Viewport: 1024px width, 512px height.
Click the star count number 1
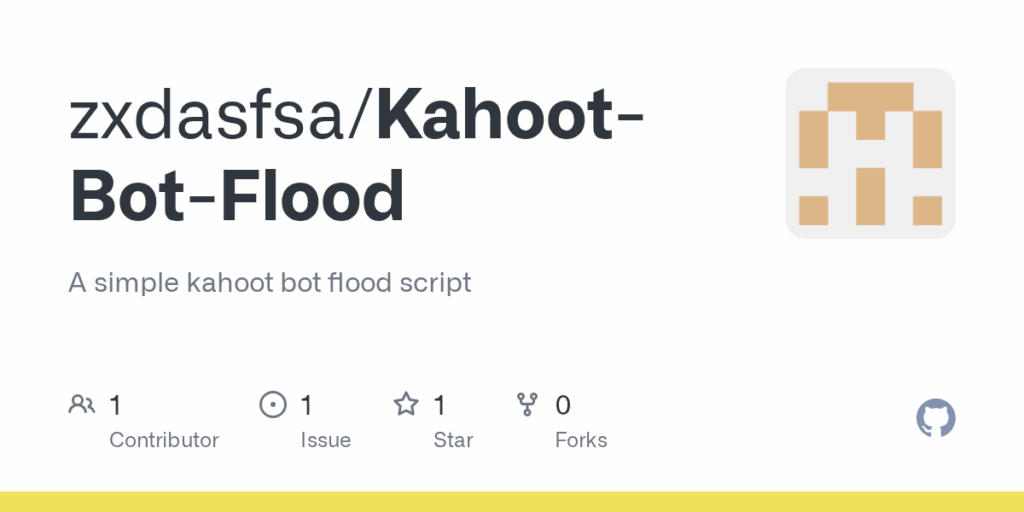coord(439,405)
